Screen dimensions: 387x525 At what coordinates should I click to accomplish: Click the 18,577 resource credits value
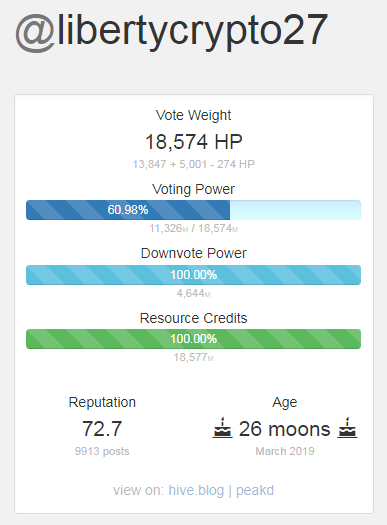point(194,357)
